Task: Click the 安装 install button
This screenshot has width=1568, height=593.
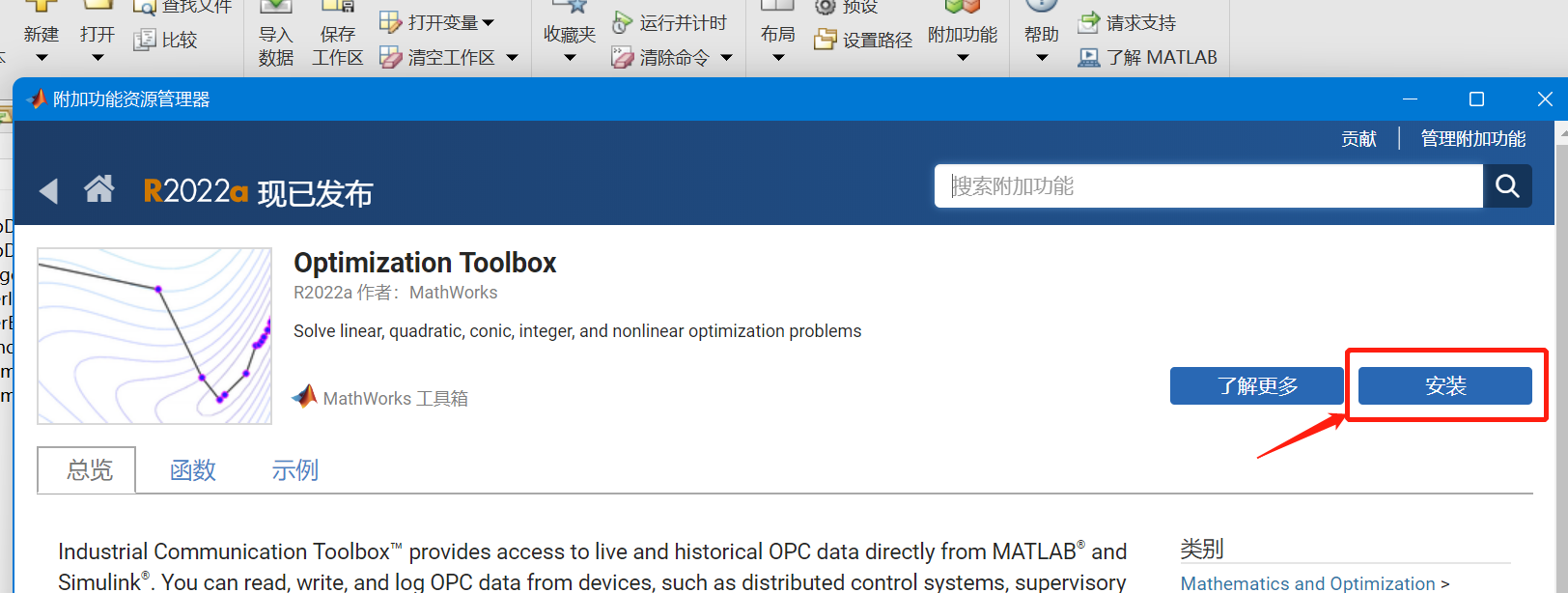Action: click(x=1444, y=385)
